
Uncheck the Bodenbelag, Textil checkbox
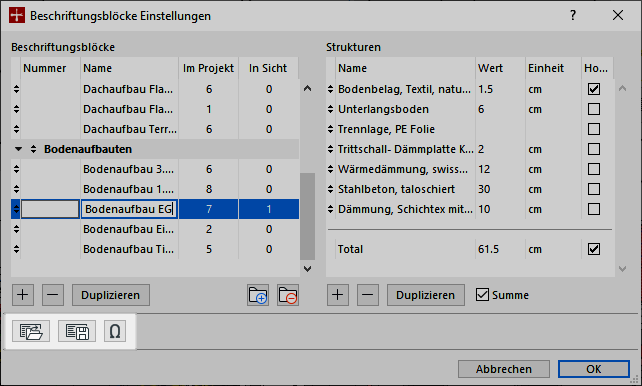coord(594,89)
